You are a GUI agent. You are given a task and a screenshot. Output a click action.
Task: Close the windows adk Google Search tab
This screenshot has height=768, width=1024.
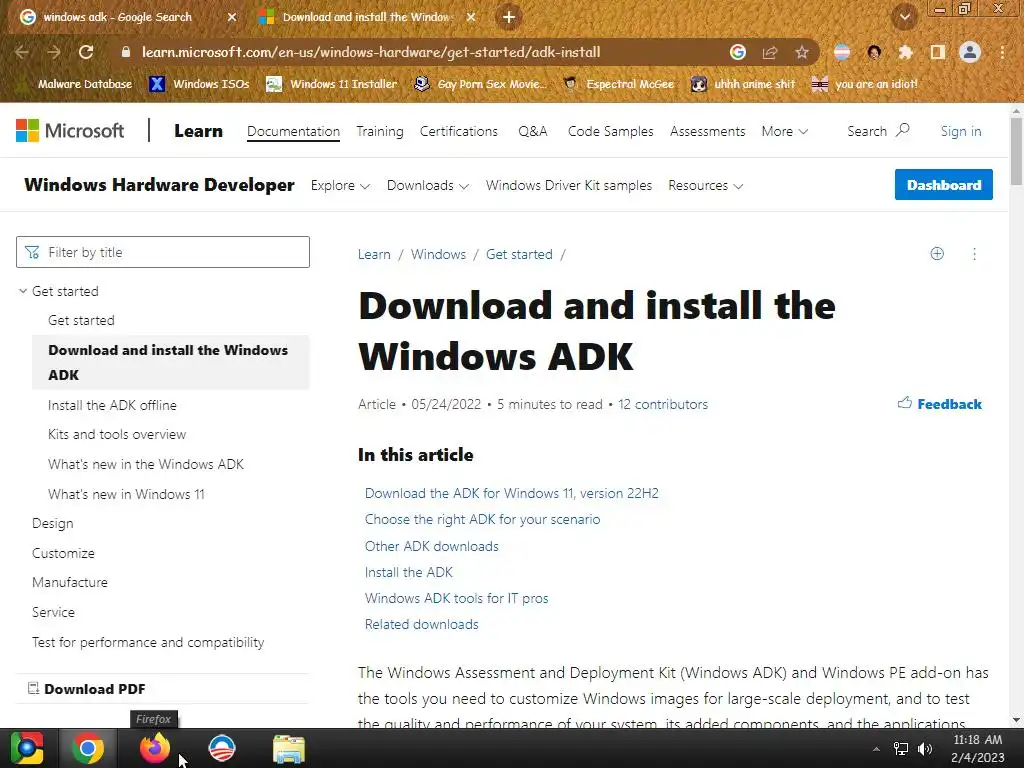tap(232, 18)
